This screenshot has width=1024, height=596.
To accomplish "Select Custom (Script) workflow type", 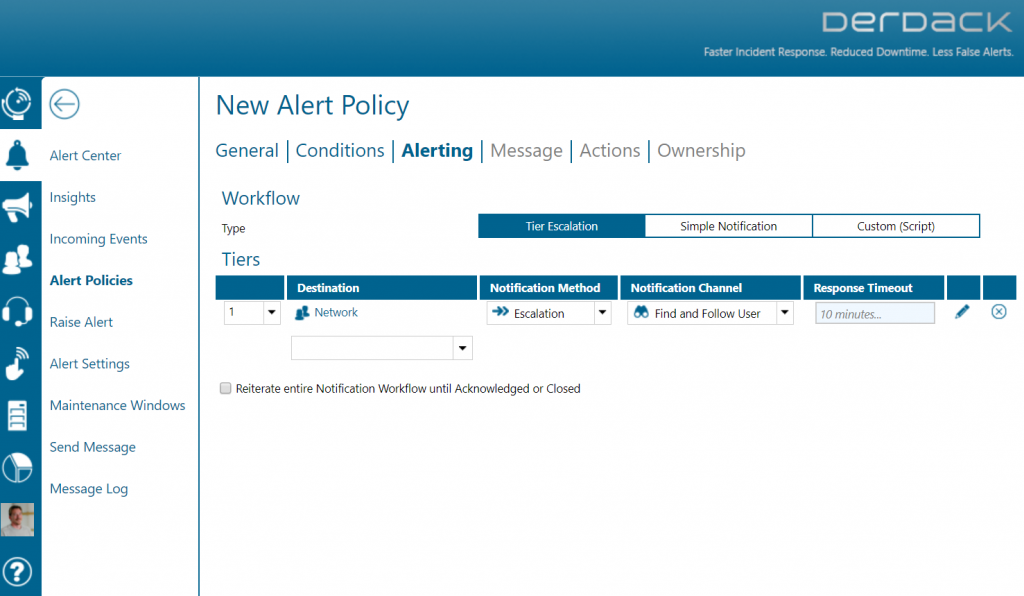I will pyautogui.click(x=895, y=226).
